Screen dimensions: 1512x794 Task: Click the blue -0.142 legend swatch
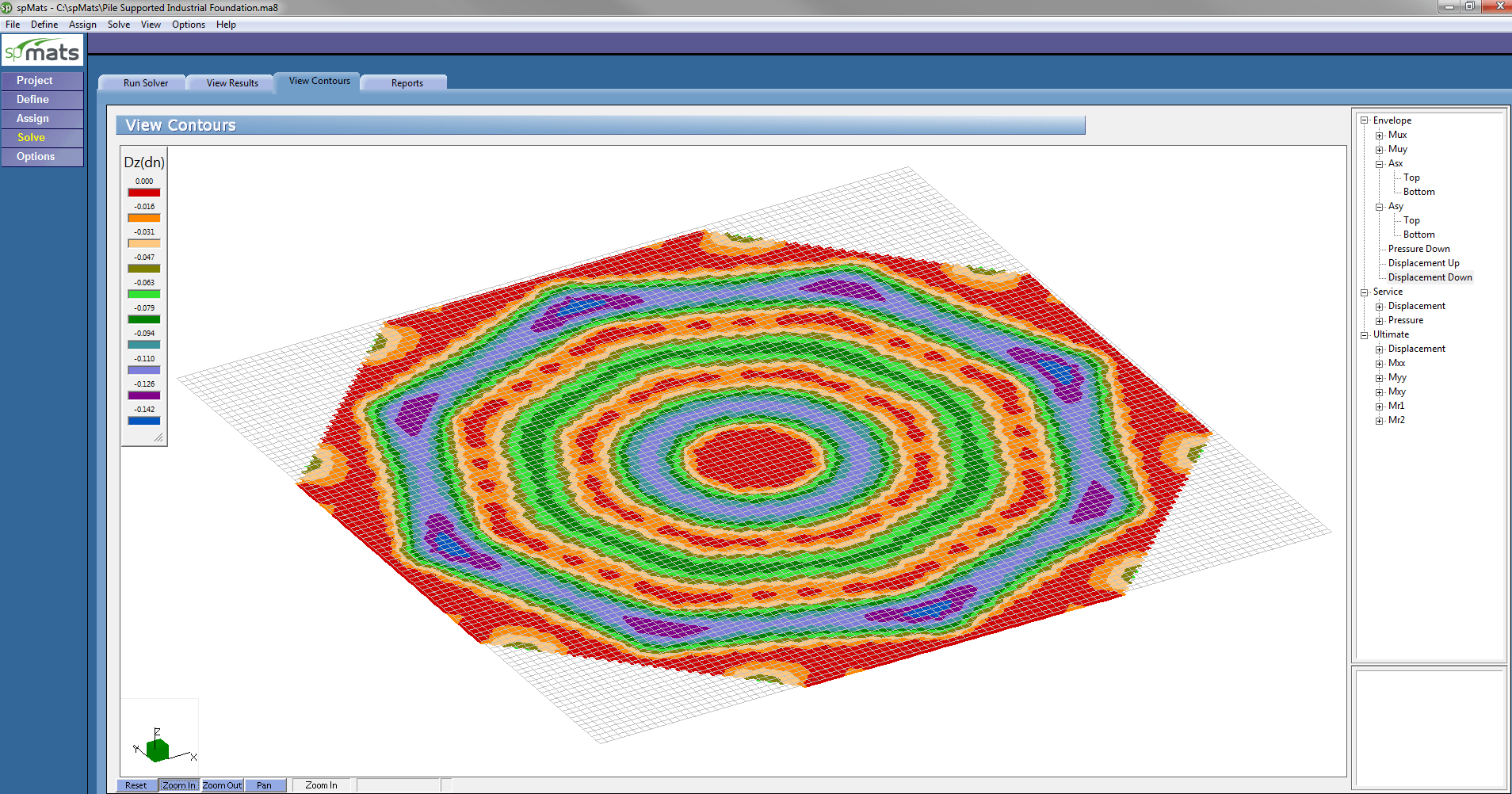[143, 420]
